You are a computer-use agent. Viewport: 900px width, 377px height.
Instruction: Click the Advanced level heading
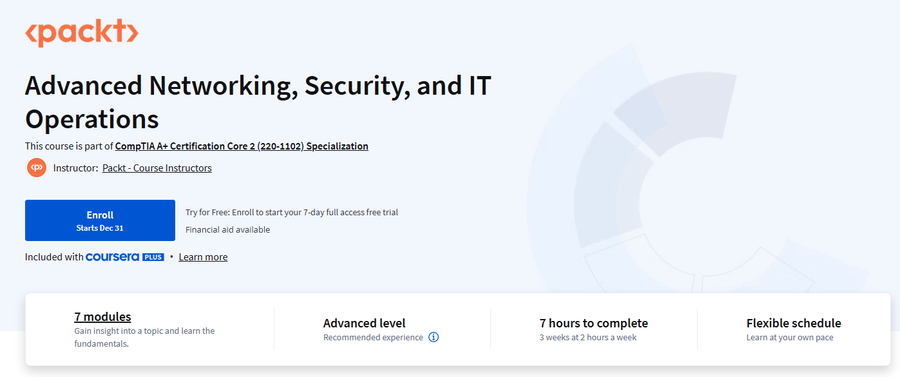(364, 323)
